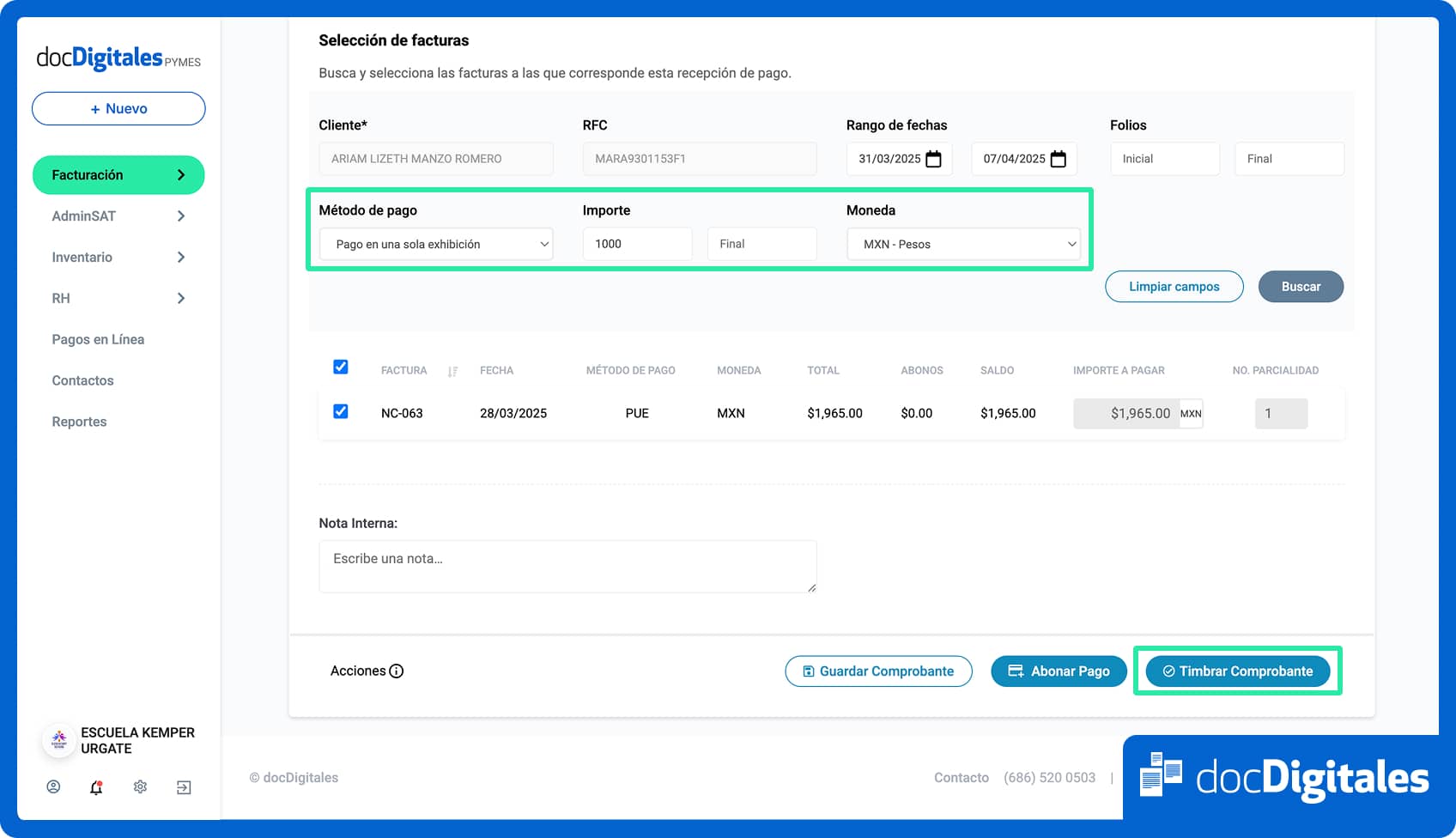Click the Contacto phone (686) 520 0503
This screenshot has width=1456, height=838.
tap(1049, 778)
